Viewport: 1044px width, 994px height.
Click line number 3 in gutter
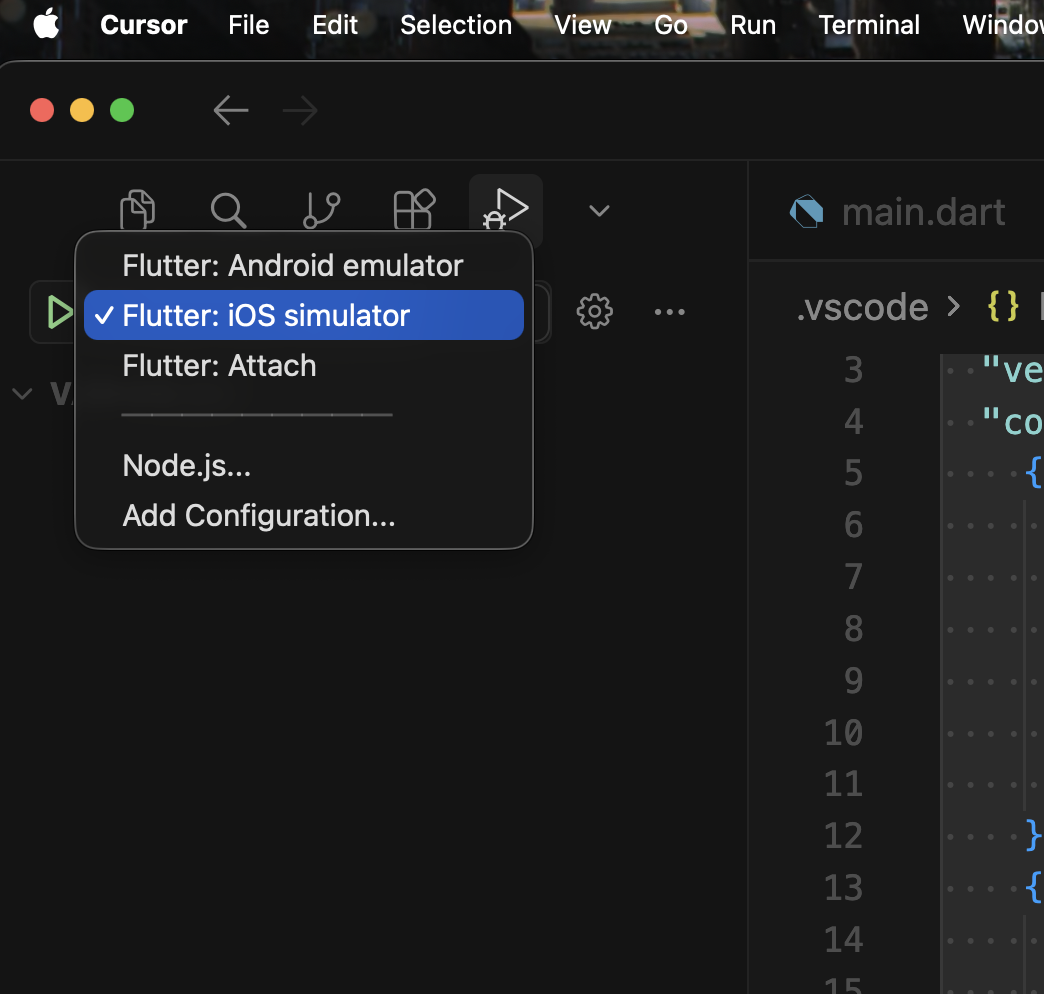[854, 370]
